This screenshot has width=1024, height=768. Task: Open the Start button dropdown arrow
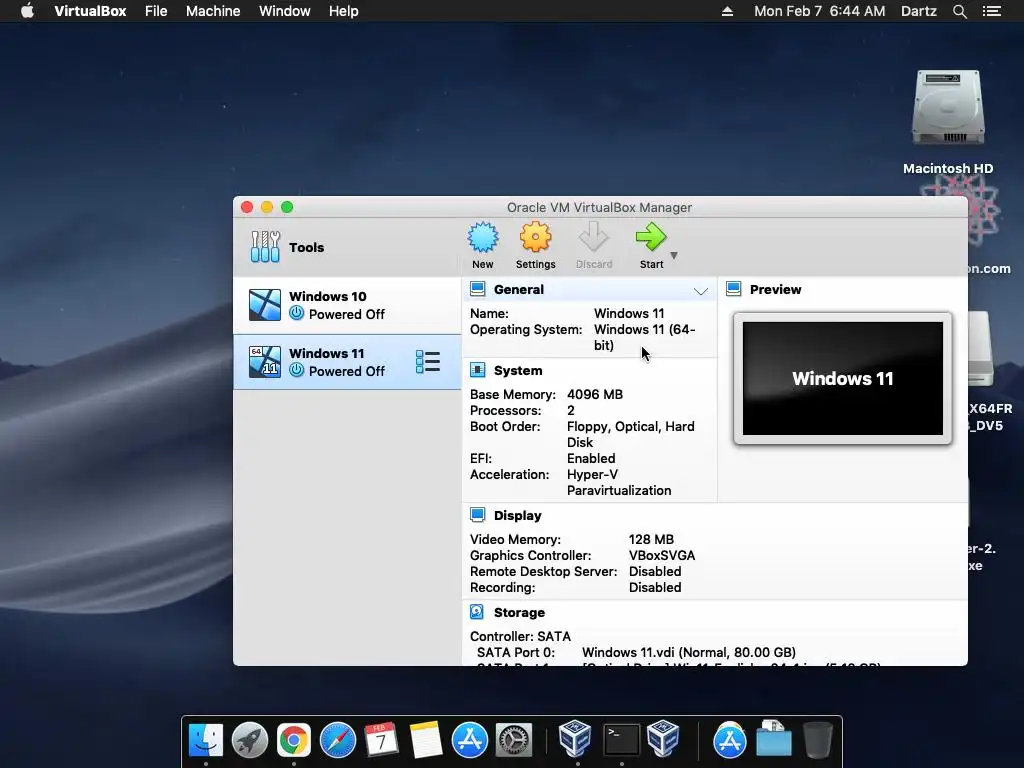point(674,255)
